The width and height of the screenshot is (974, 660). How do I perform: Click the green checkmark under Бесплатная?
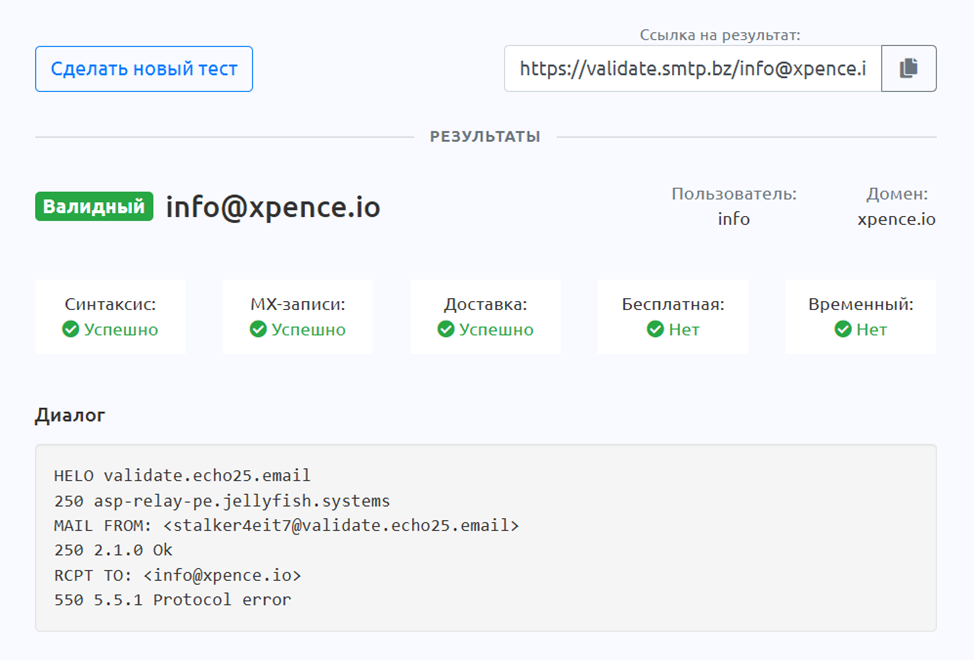pos(655,330)
